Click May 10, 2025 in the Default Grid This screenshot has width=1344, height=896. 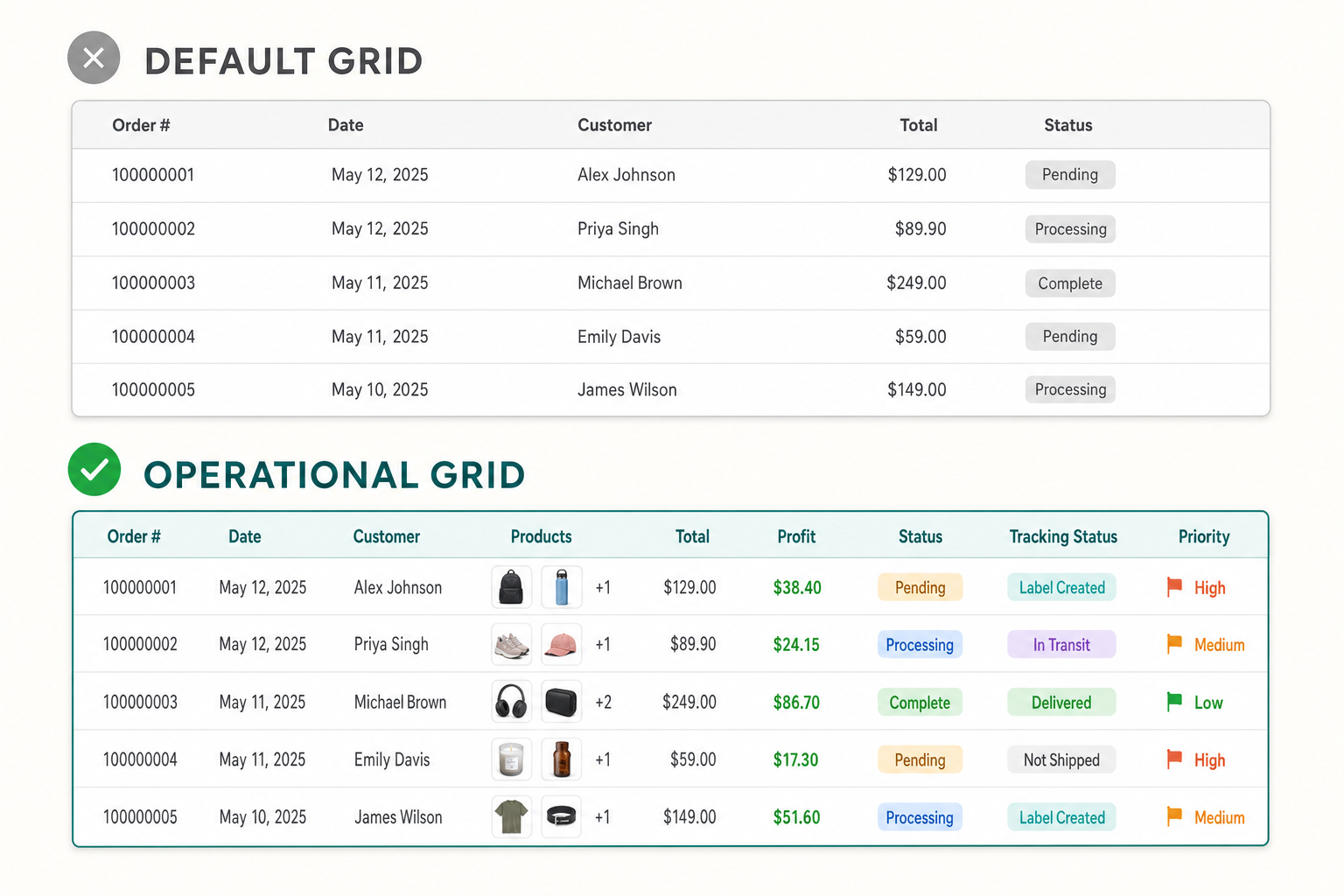coord(380,389)
